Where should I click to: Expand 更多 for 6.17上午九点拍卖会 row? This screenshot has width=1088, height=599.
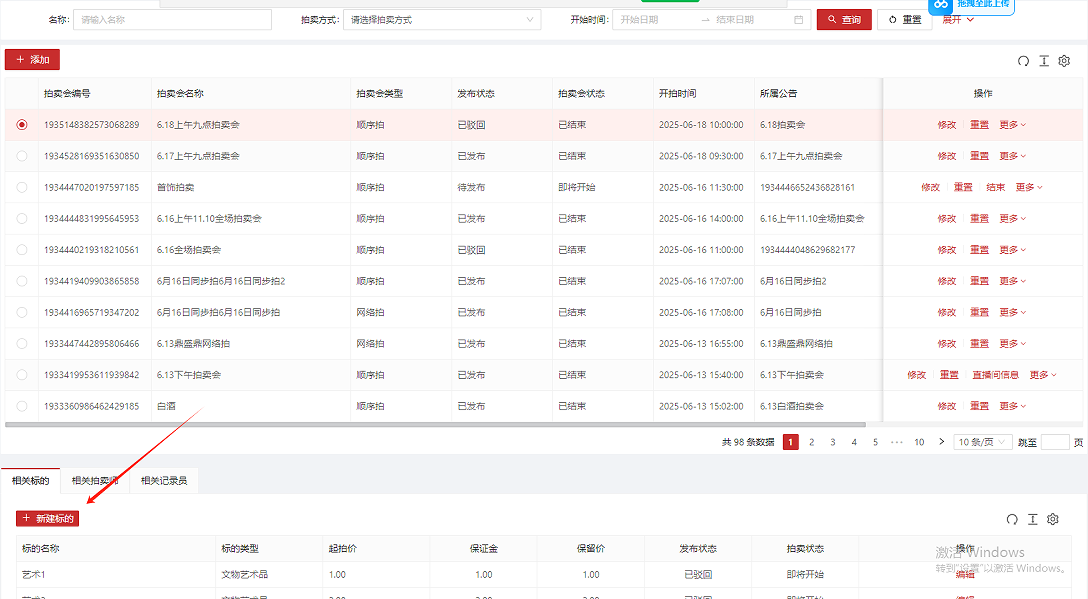point(1012,156)
